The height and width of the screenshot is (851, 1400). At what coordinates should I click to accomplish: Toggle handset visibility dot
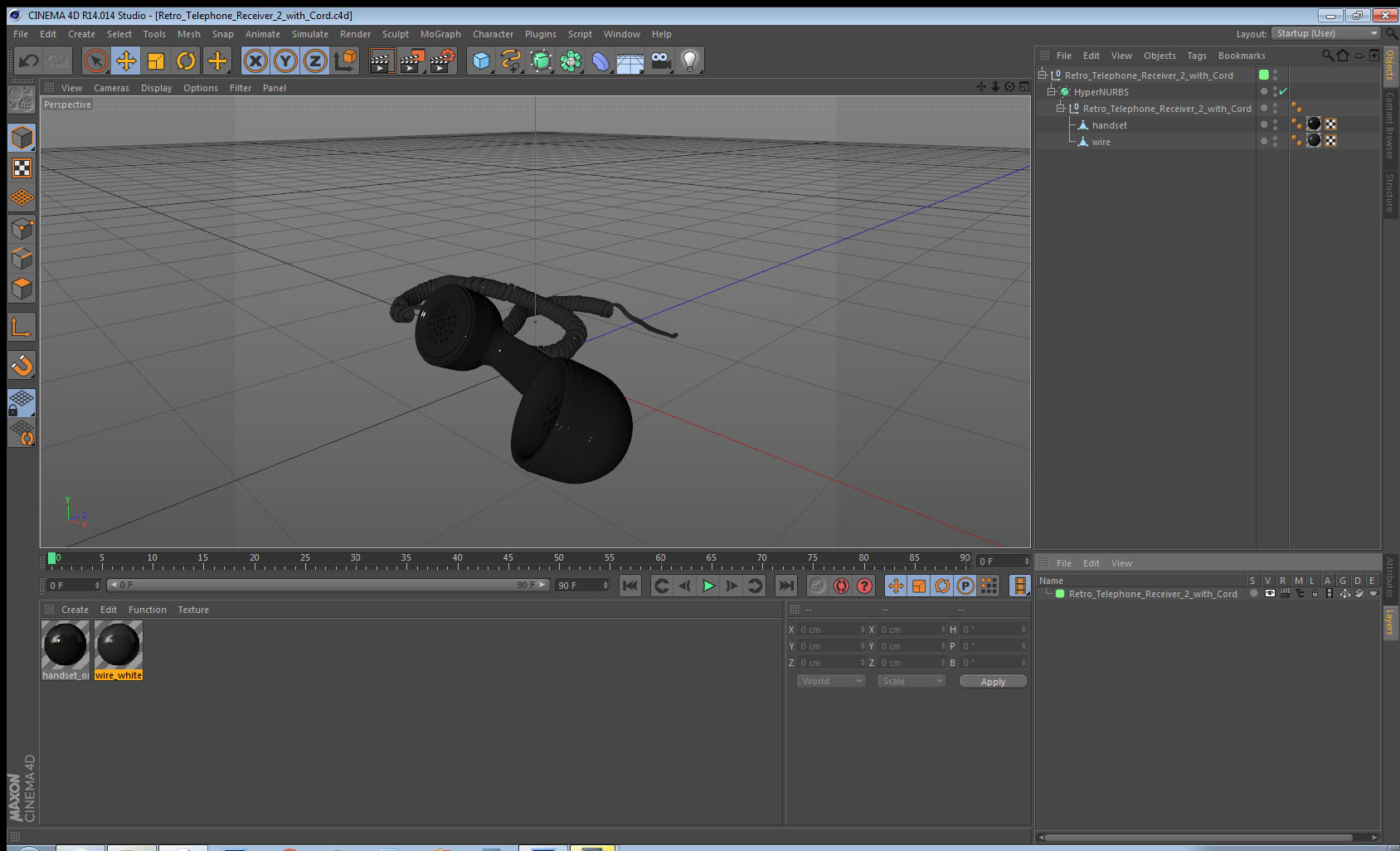click(x=1264, y=124)
